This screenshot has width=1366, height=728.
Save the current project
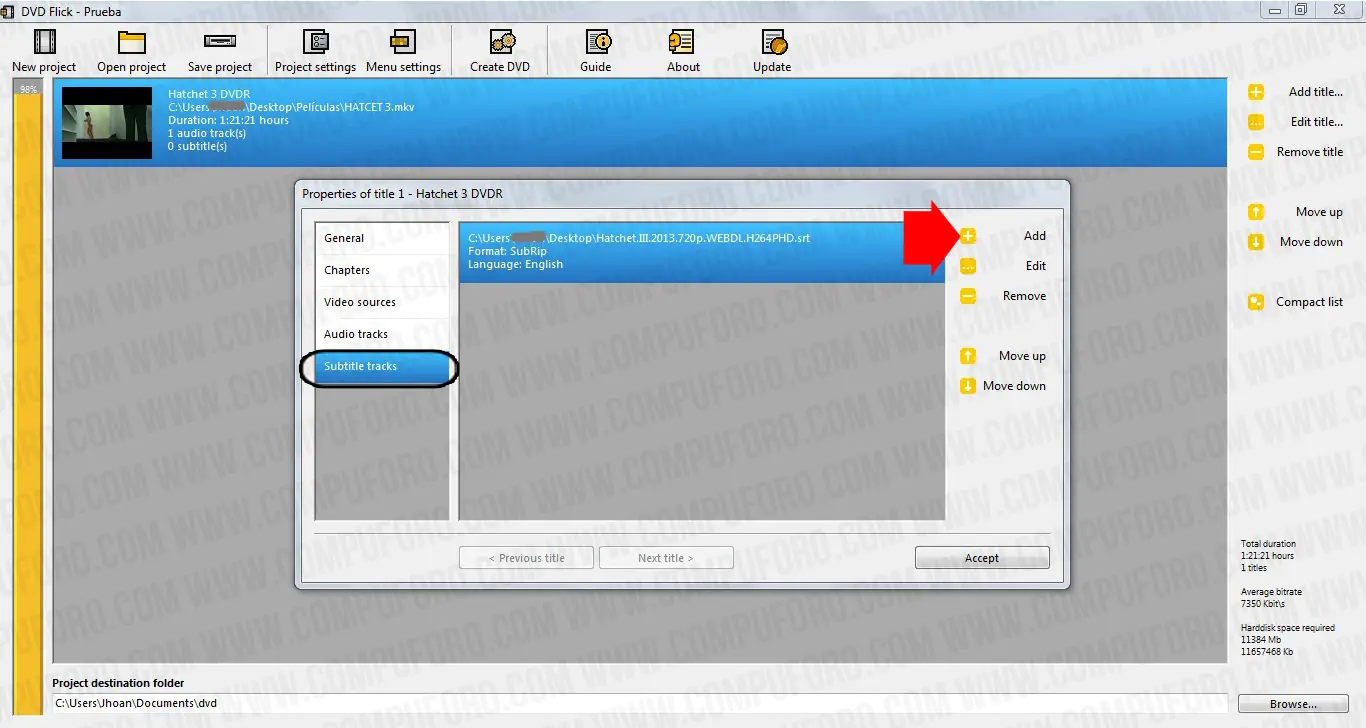pos(219,50)
